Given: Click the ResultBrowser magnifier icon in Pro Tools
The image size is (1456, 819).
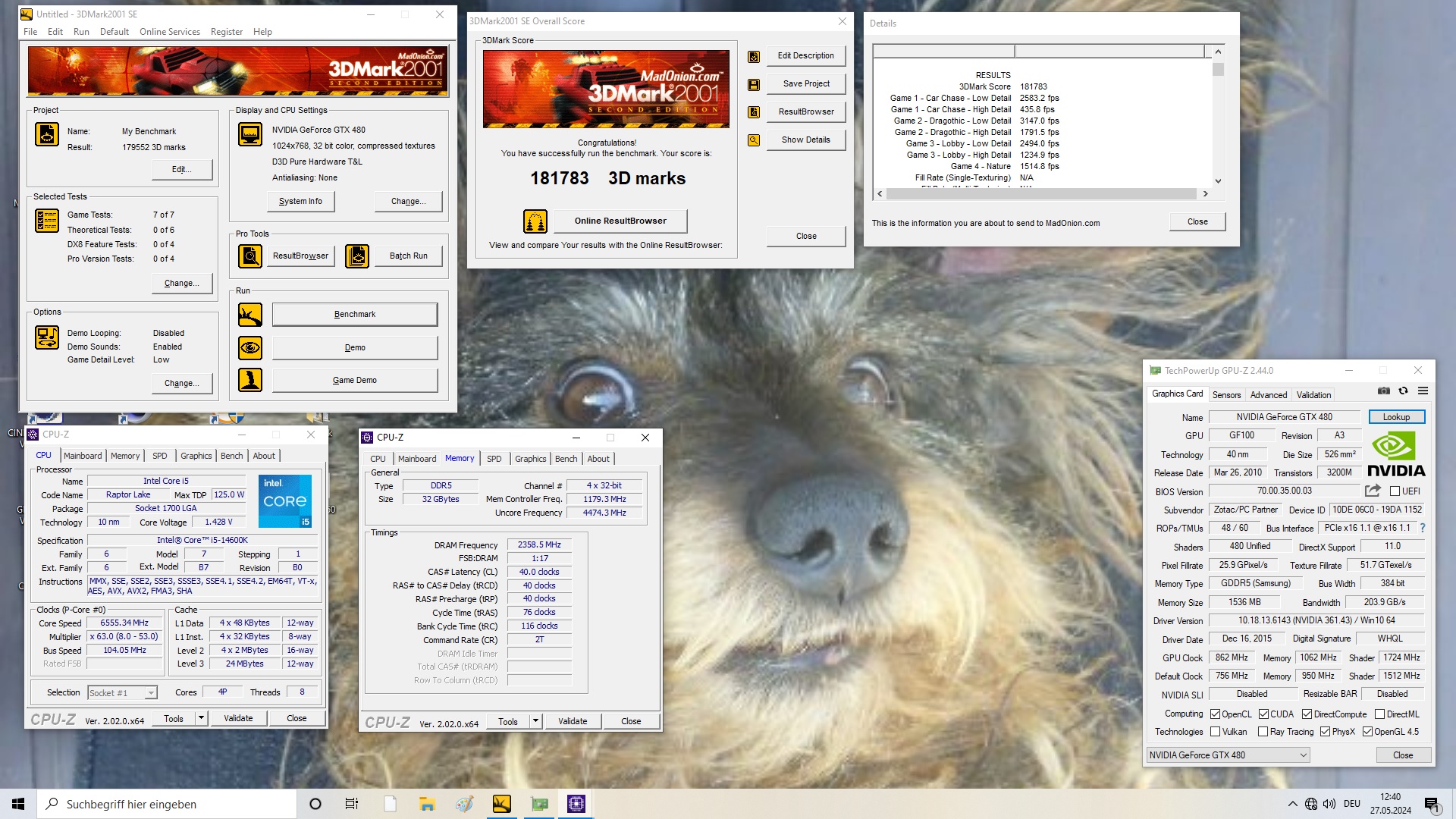Looking at the screenshot, I should click(250, 256).
